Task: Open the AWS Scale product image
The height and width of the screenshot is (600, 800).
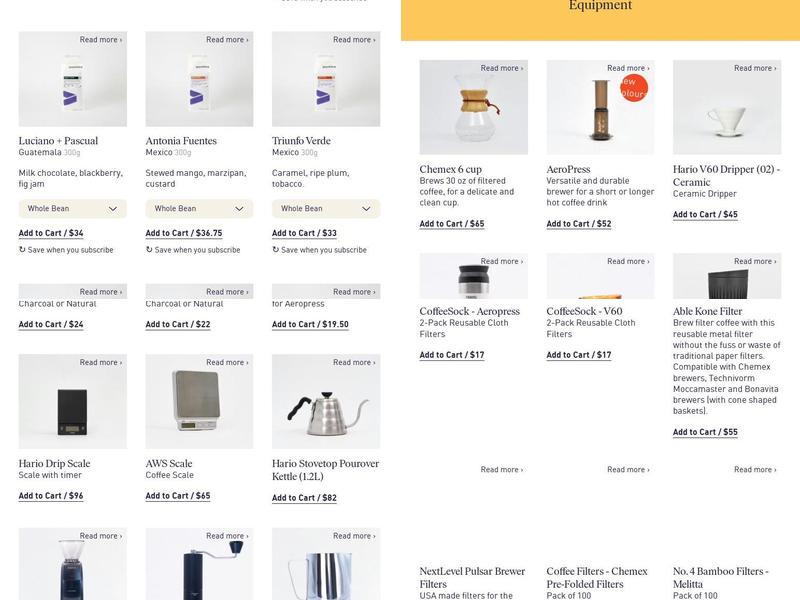Action: point(199,402)
